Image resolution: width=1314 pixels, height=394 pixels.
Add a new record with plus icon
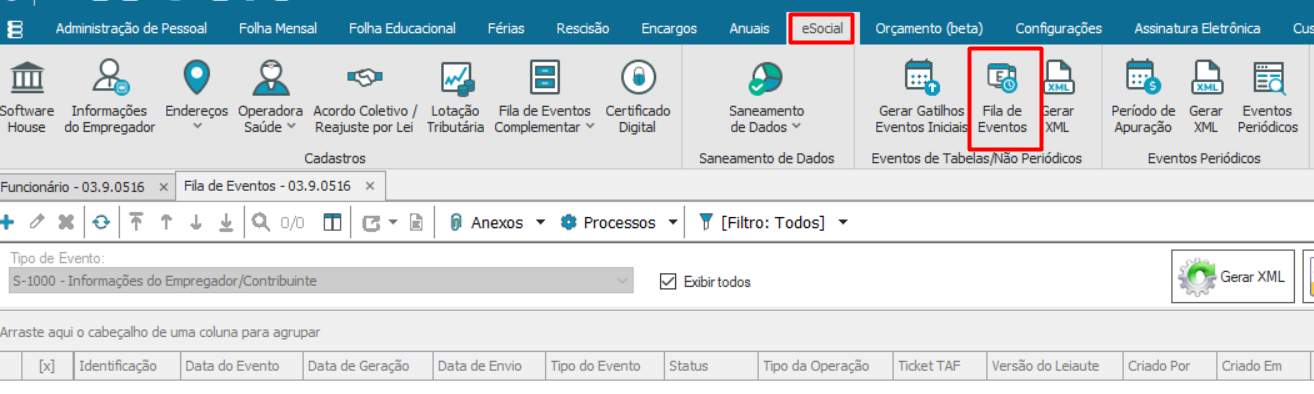tap(7, 222)
